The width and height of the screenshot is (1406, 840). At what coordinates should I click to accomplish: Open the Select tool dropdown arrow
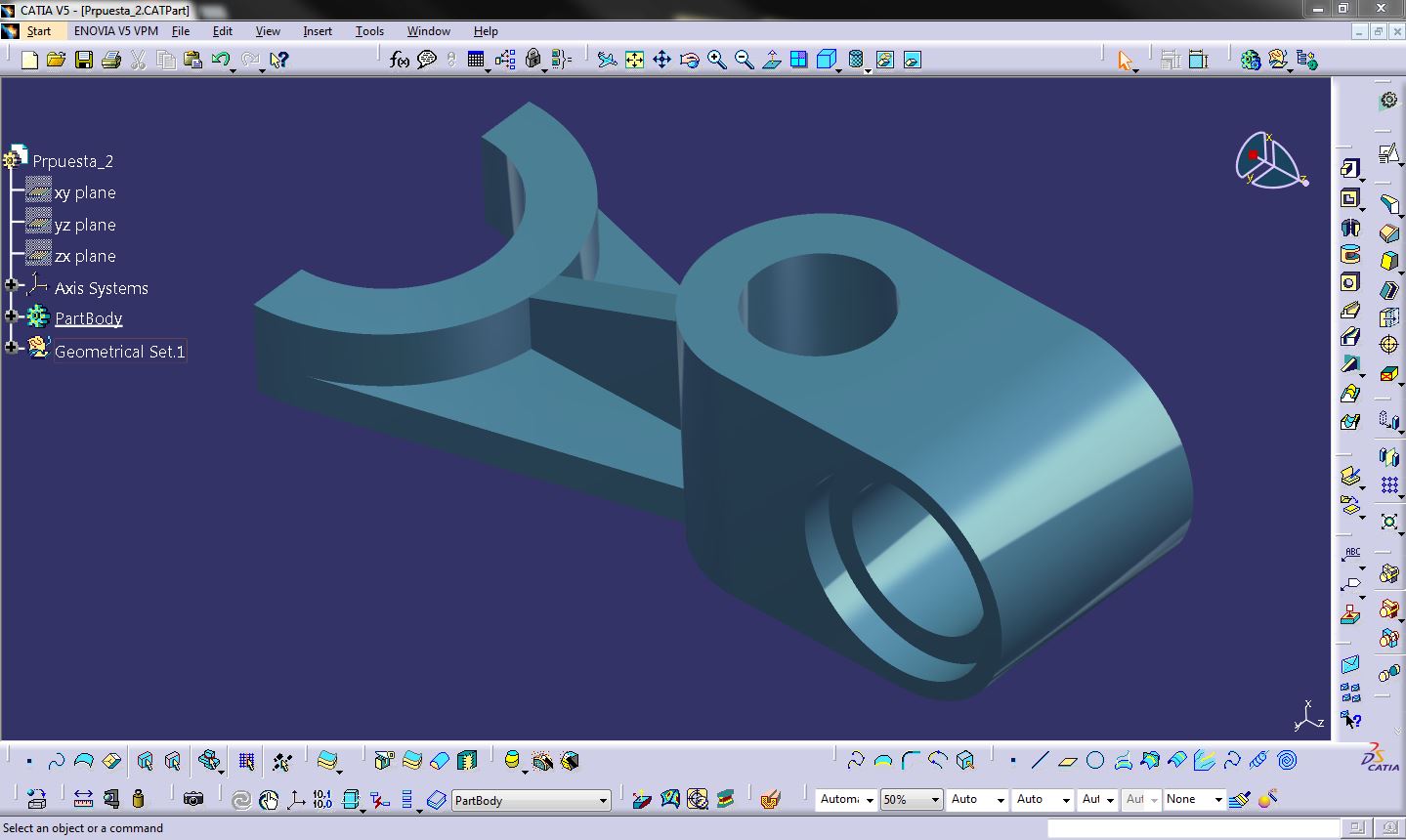click(1137, 69)
